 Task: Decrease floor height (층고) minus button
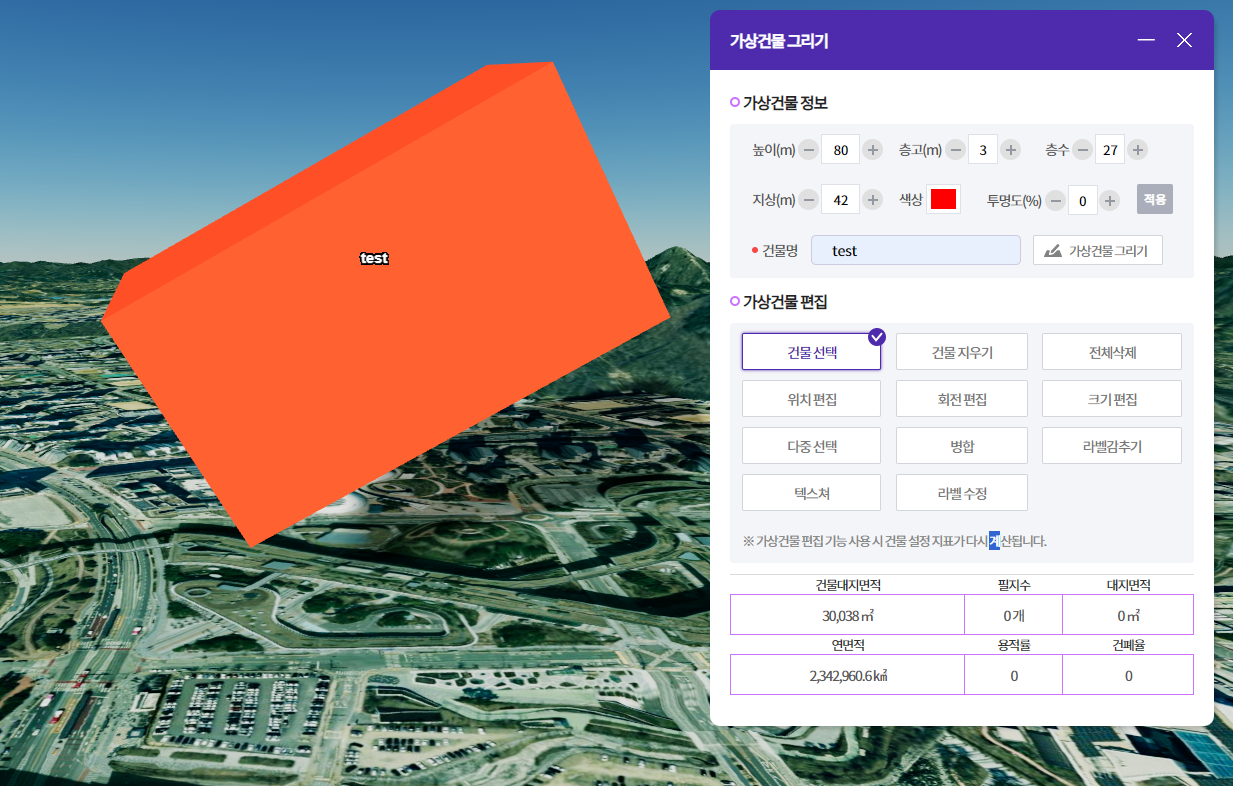click(x=956, y=150)
